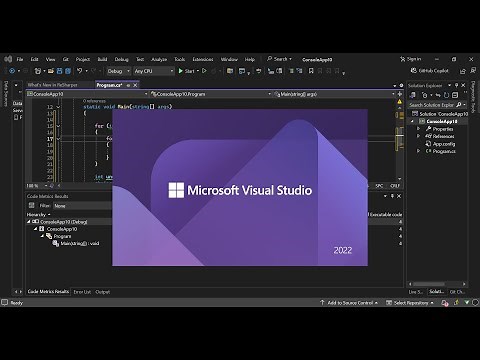Click the Undo toolbar icon

(x=79, y=71)
